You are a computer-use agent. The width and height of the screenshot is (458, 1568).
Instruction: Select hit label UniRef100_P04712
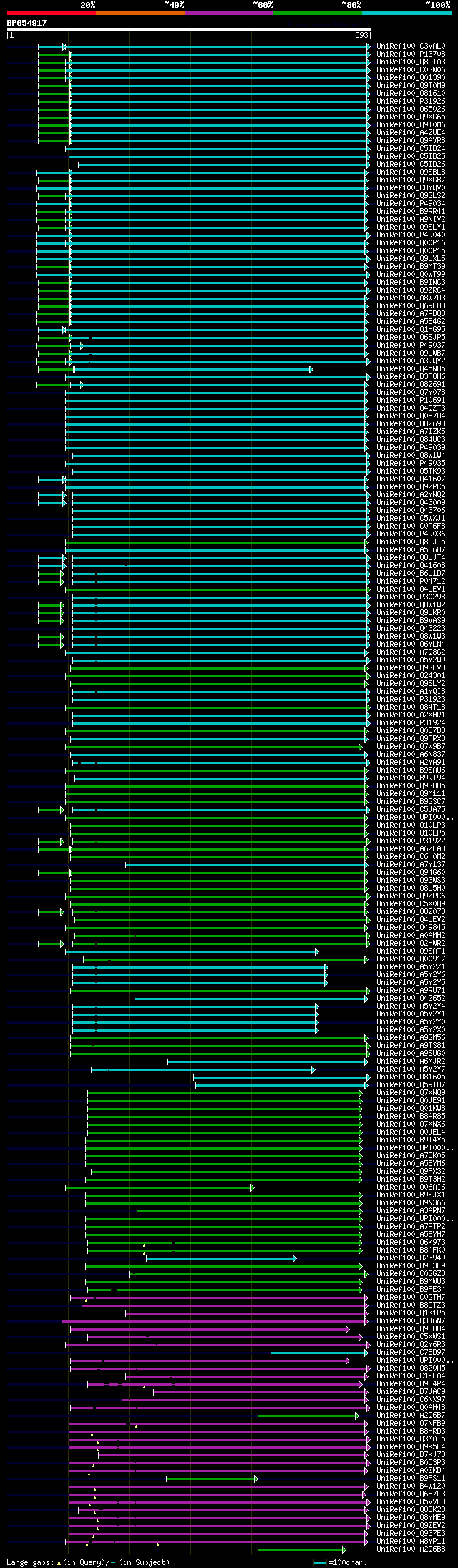coord(411,582)
